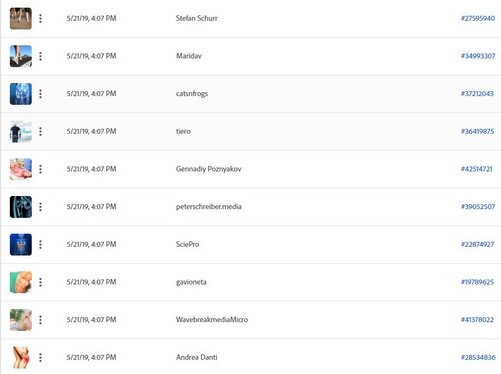The width and height of the screenshot is (501, 374).
Task: Open asset link #28534836
Action: (x=478, y=357)
